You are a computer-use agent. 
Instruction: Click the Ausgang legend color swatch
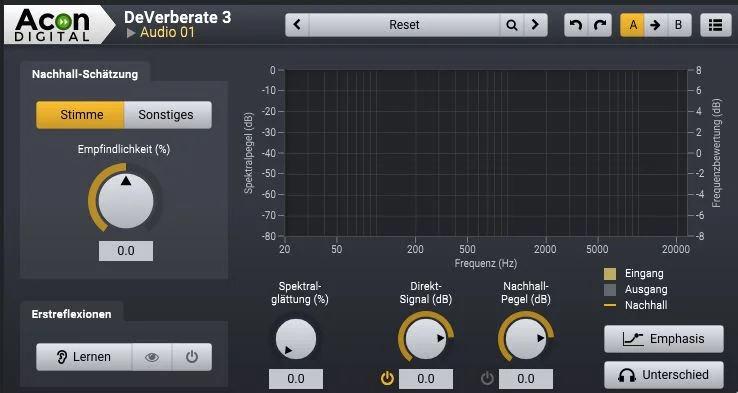point(610,290)
